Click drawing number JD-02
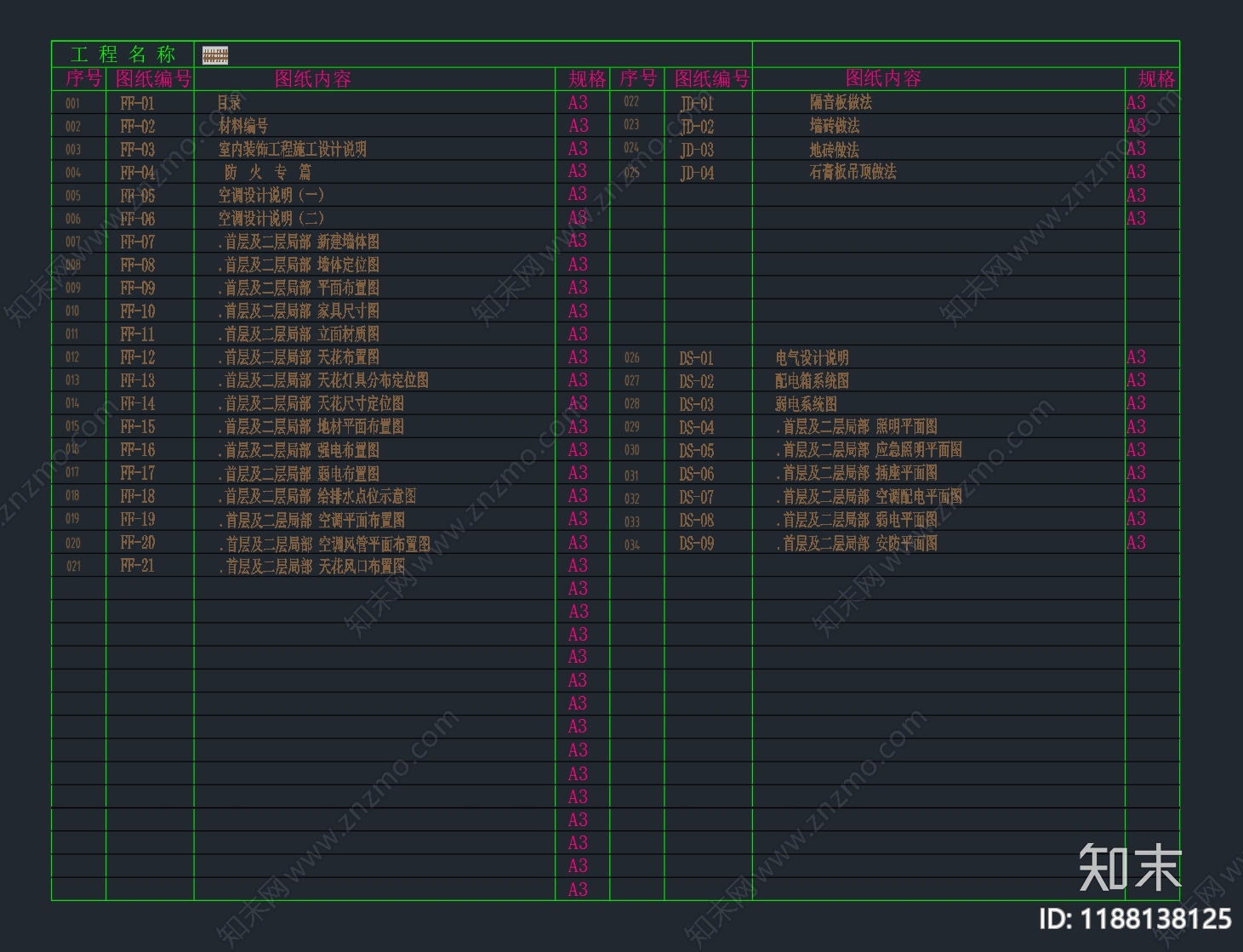 697,127
